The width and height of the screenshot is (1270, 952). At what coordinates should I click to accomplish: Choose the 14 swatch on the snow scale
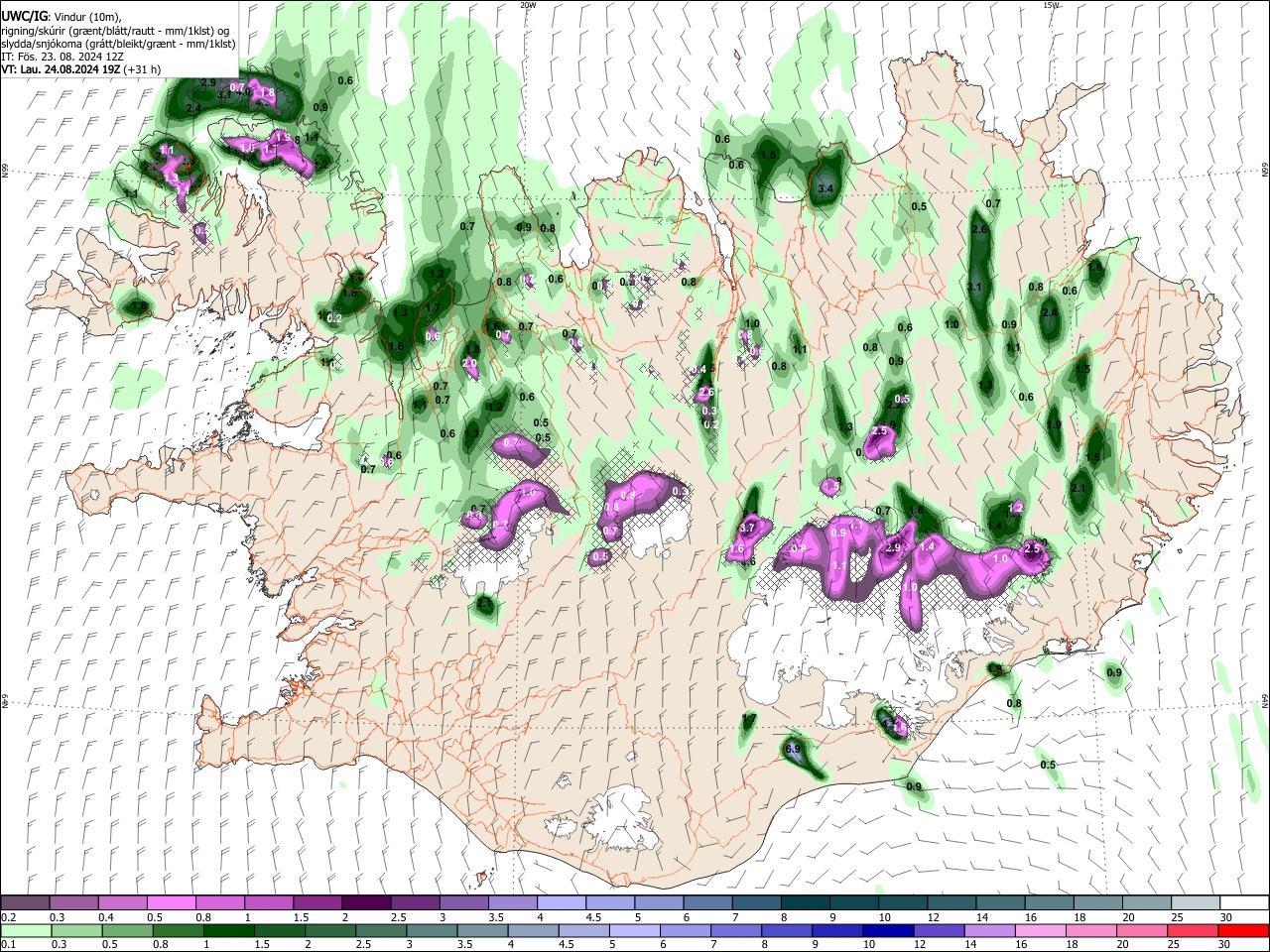point(1000,903)
